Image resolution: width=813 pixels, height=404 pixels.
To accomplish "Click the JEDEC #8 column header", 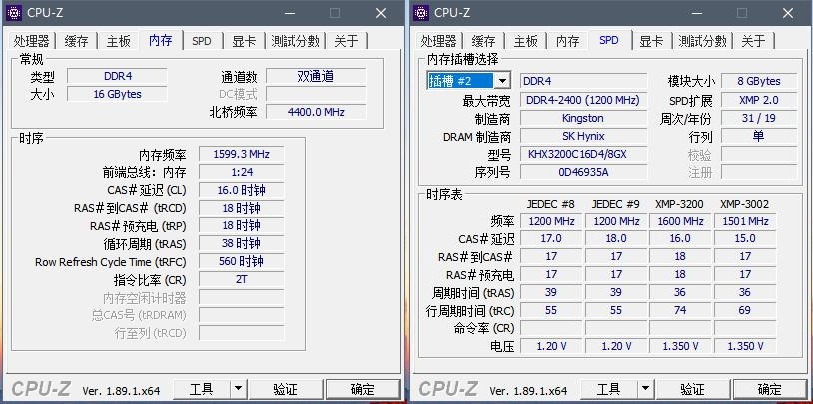I will click(551, 204).
